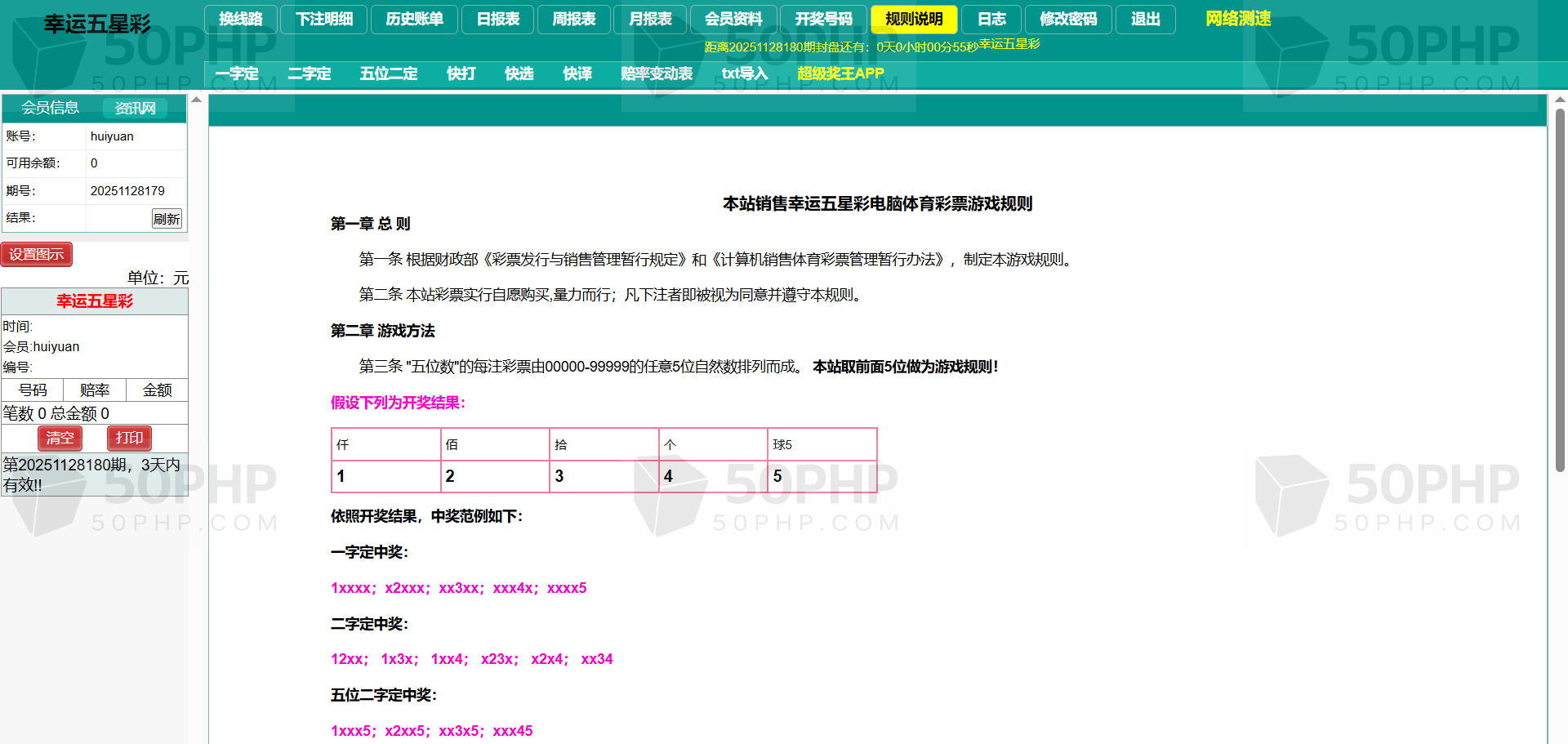Open the 日报表 daily report
This screenshot has height=744, width=1568.
pyautogui.click(x=497, y=19)
